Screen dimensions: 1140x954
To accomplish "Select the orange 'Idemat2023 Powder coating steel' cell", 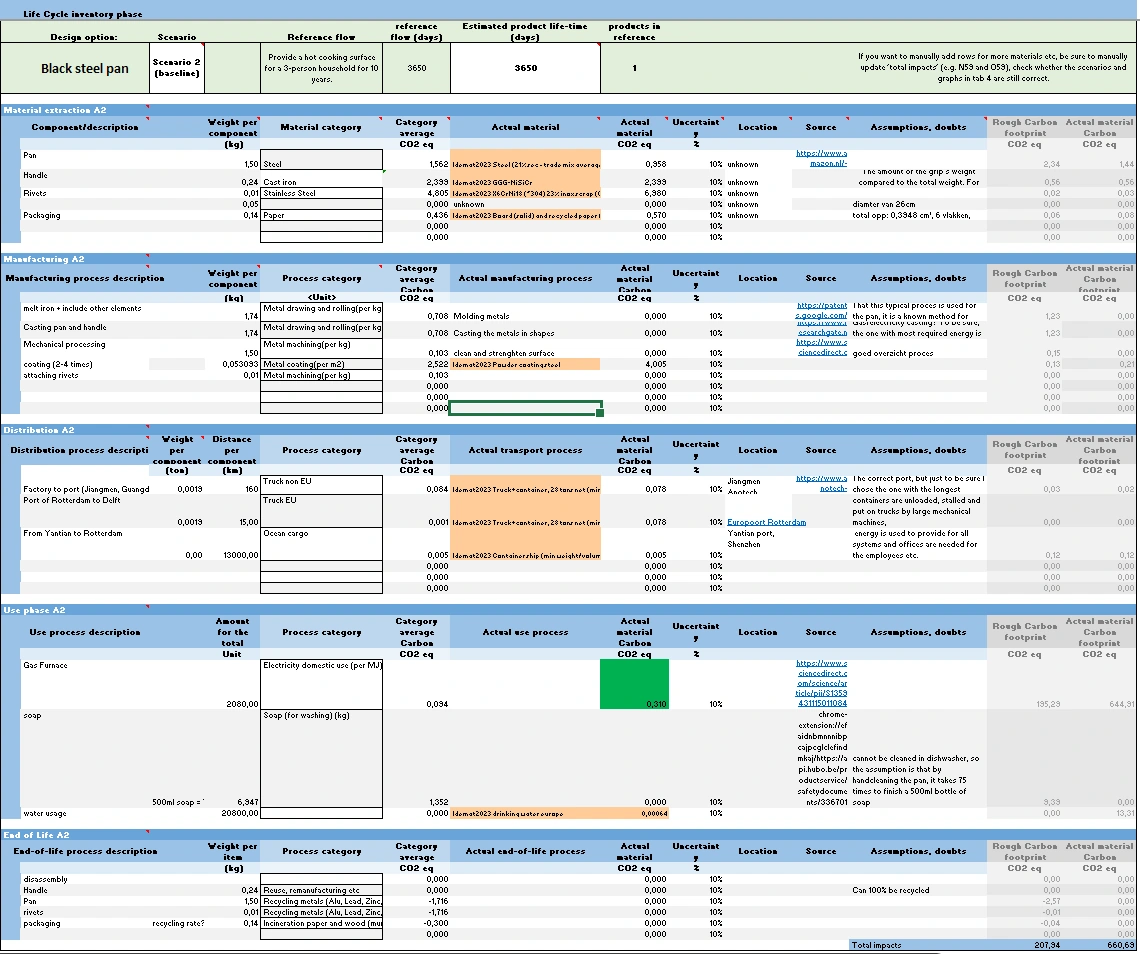I will pyautogui.click(x=526, y=364).
